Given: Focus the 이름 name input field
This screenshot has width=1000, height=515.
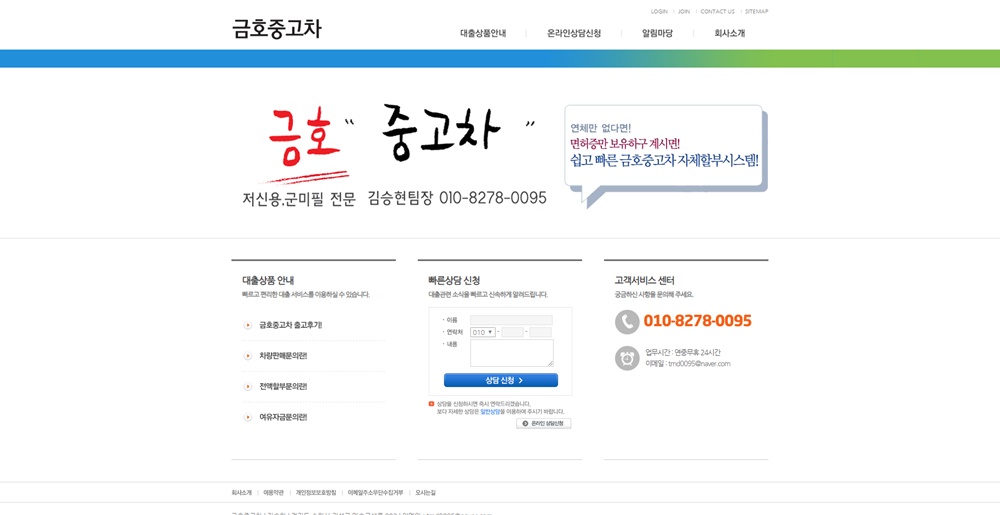Looking at the screenshot, I should (x=511, y=320).
